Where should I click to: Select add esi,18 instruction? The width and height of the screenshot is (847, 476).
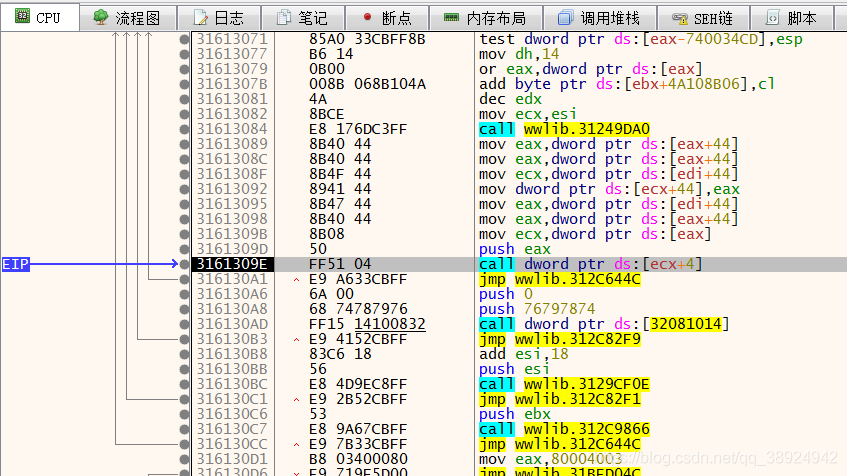[523, 354]
